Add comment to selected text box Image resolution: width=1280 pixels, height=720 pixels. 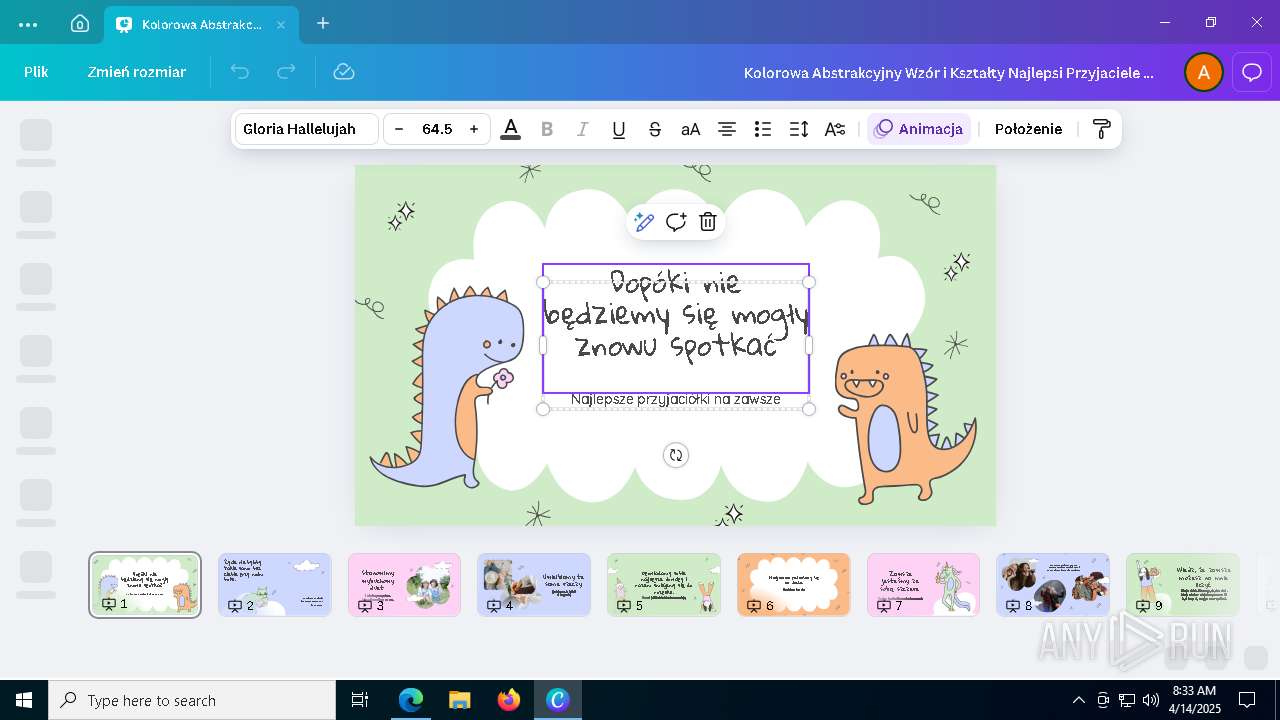point(676,222)
